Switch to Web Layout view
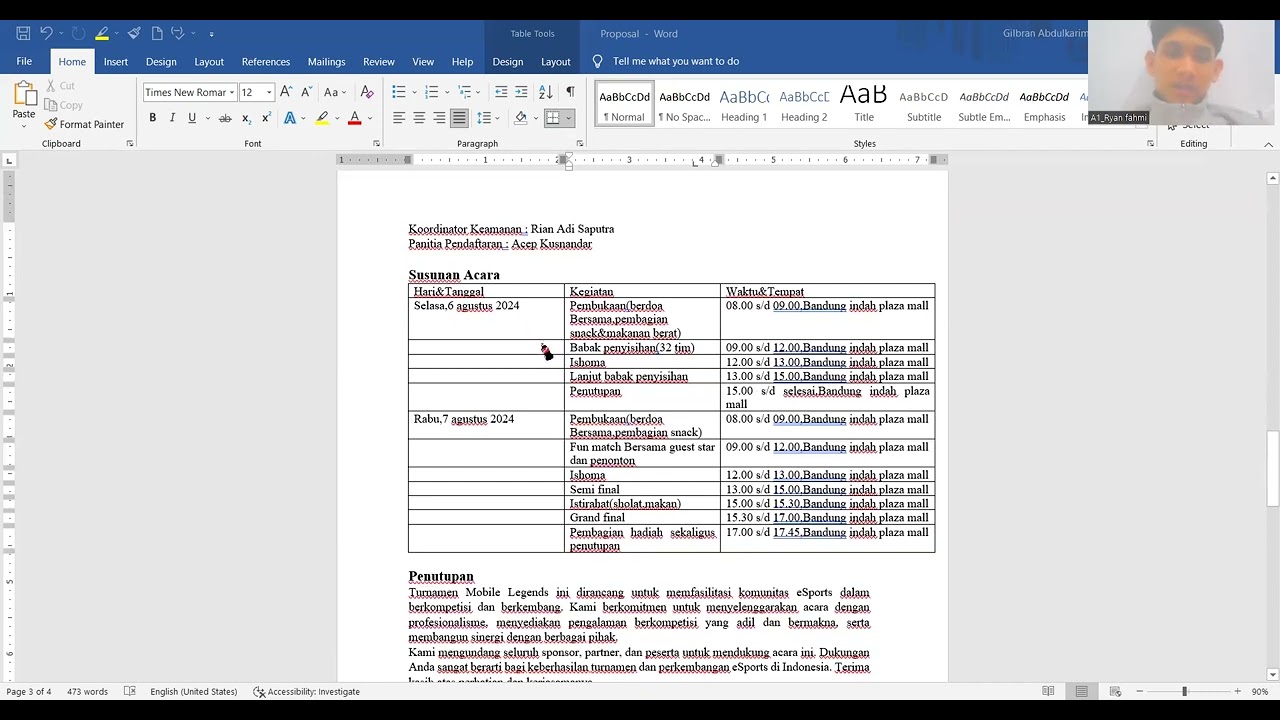The height and width of the screenshot is (720, 1280). click(1115, 691)
